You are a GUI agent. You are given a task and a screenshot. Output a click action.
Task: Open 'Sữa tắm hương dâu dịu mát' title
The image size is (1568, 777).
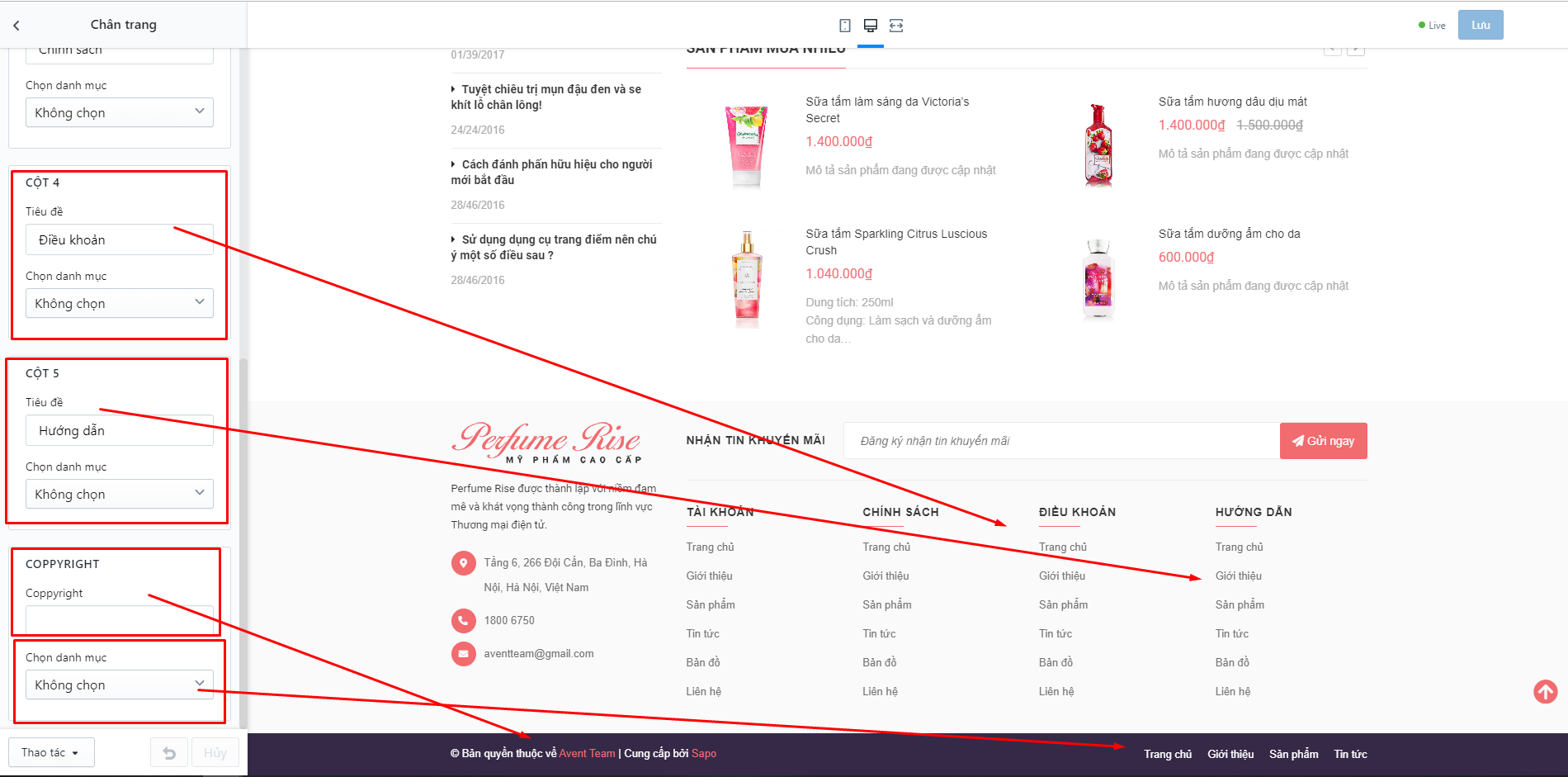(x=1233, y=102)
